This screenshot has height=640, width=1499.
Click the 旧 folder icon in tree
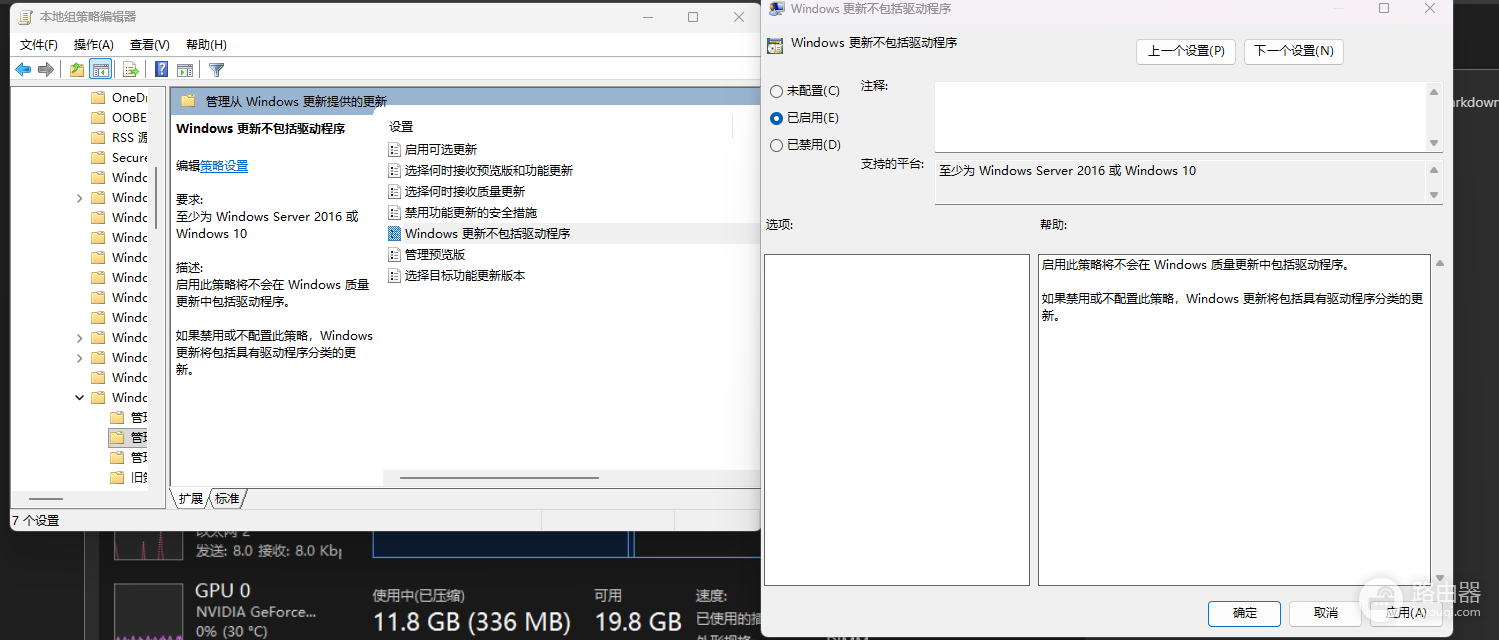(117, 477)
